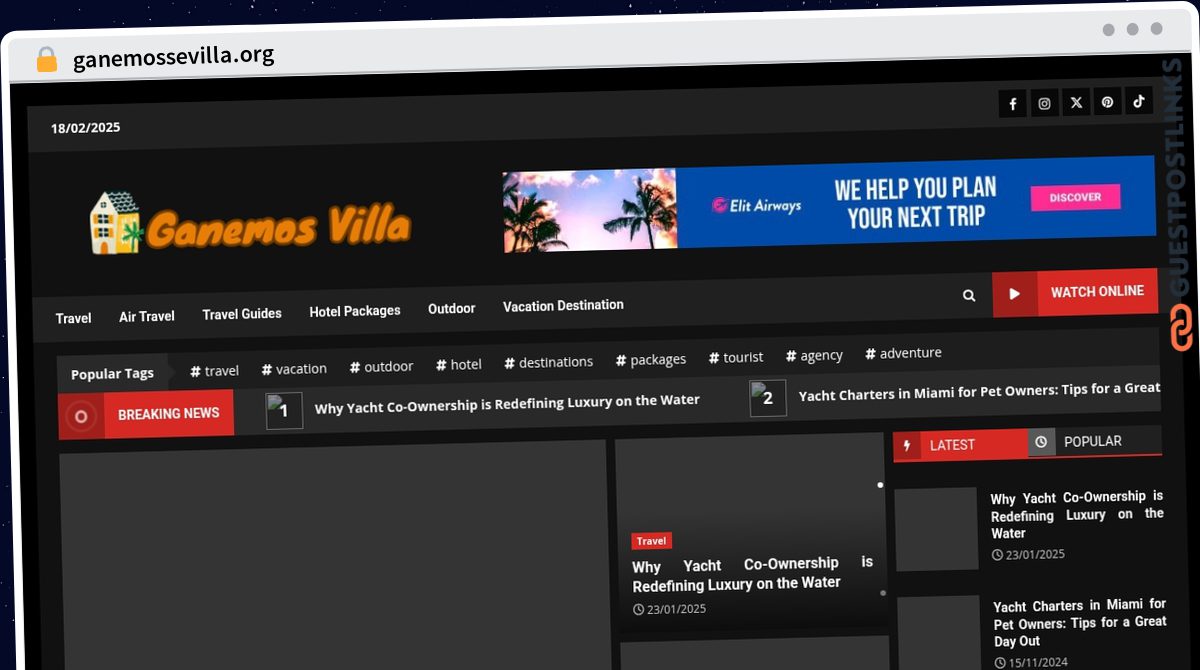
Task: Click the BREAKING NEWS label
Action: click(x=168, y=413)
